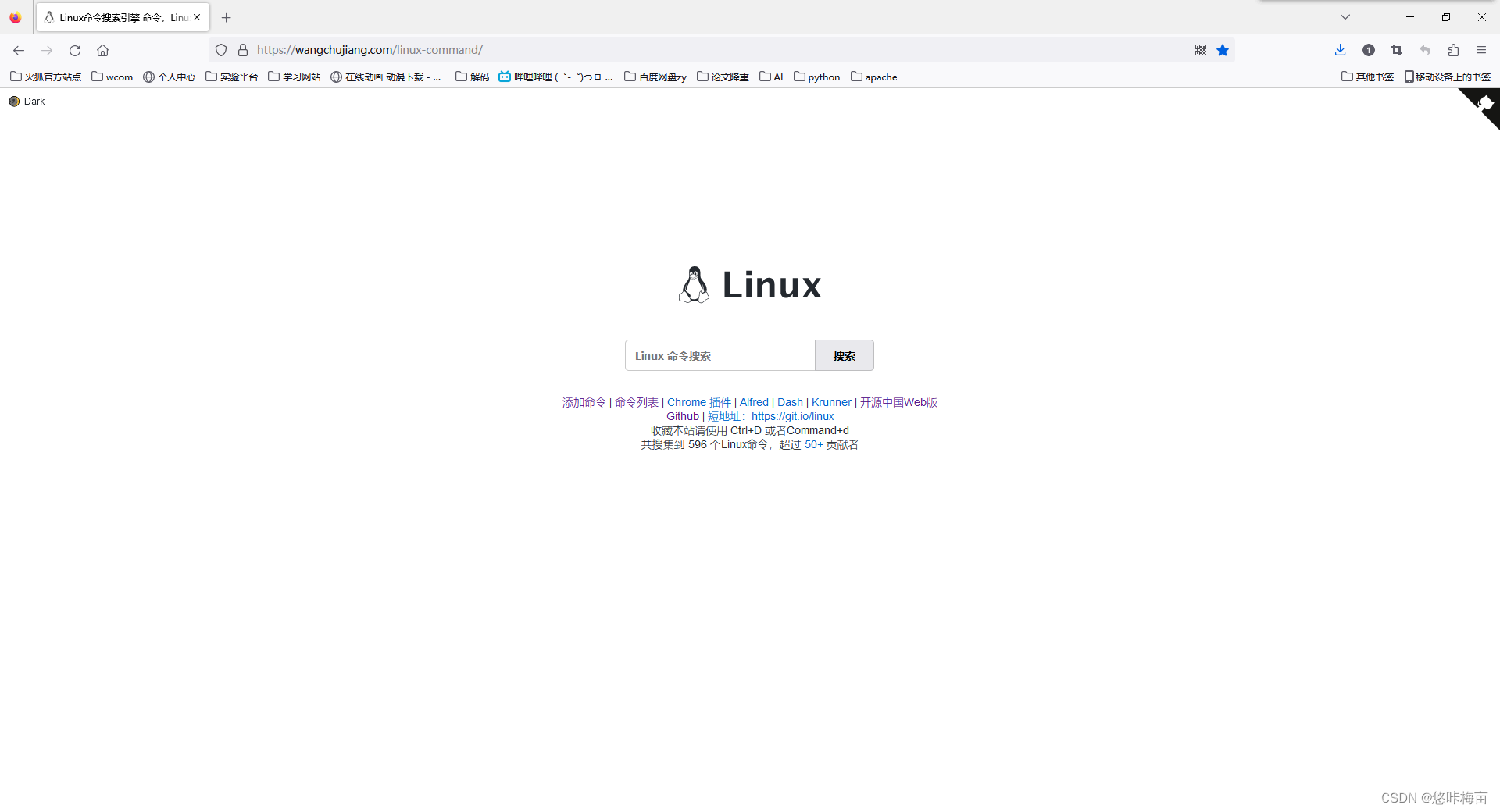Expand the 其他书签 folder
1500x812 pixels.
pos(1367,77)
